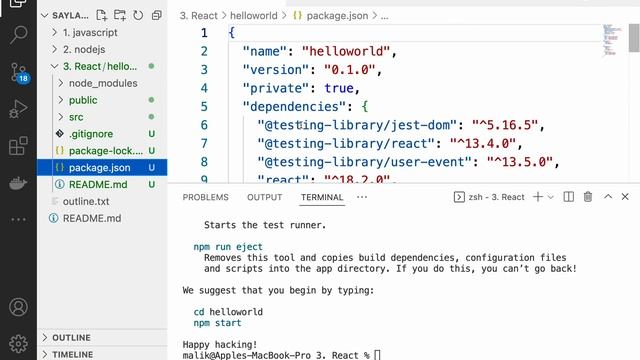Expand the OUTLINE section
640x360 pixels.
[x=102, y=338]
